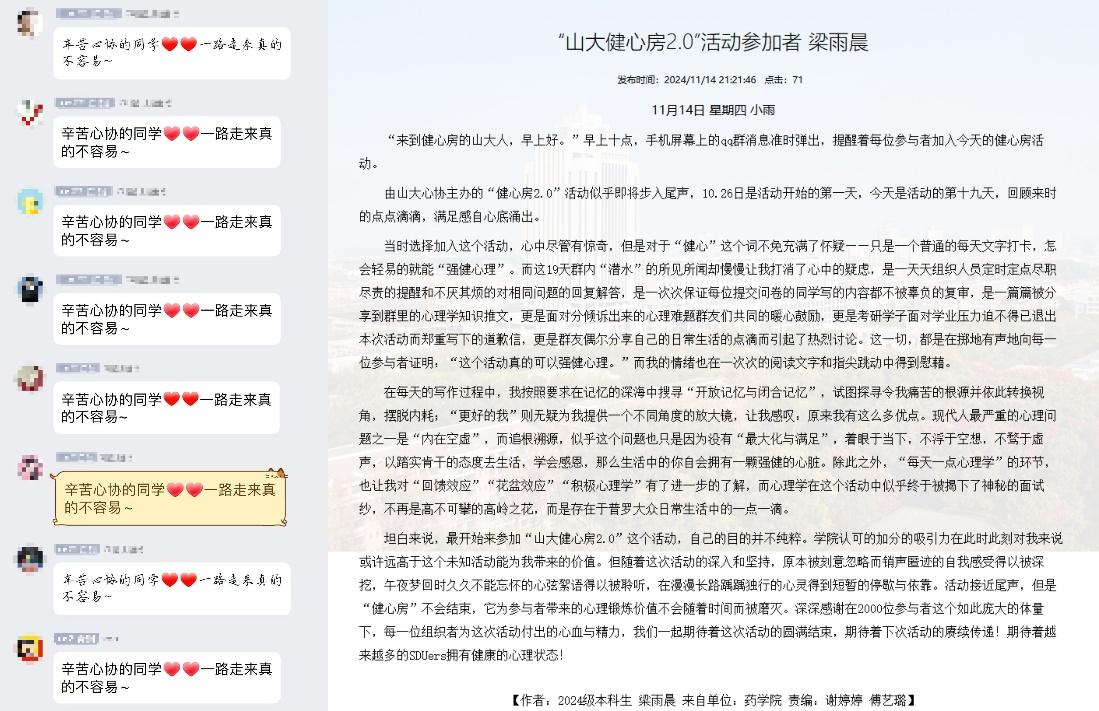Select the orange pixel-art avatar at the bottom
The image size is (1099, 711).
coord(30,647)
